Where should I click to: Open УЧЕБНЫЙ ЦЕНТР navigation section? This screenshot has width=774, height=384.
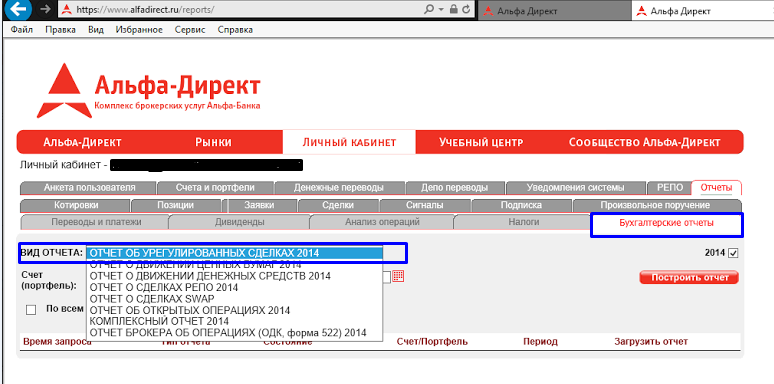coord(481,142)
